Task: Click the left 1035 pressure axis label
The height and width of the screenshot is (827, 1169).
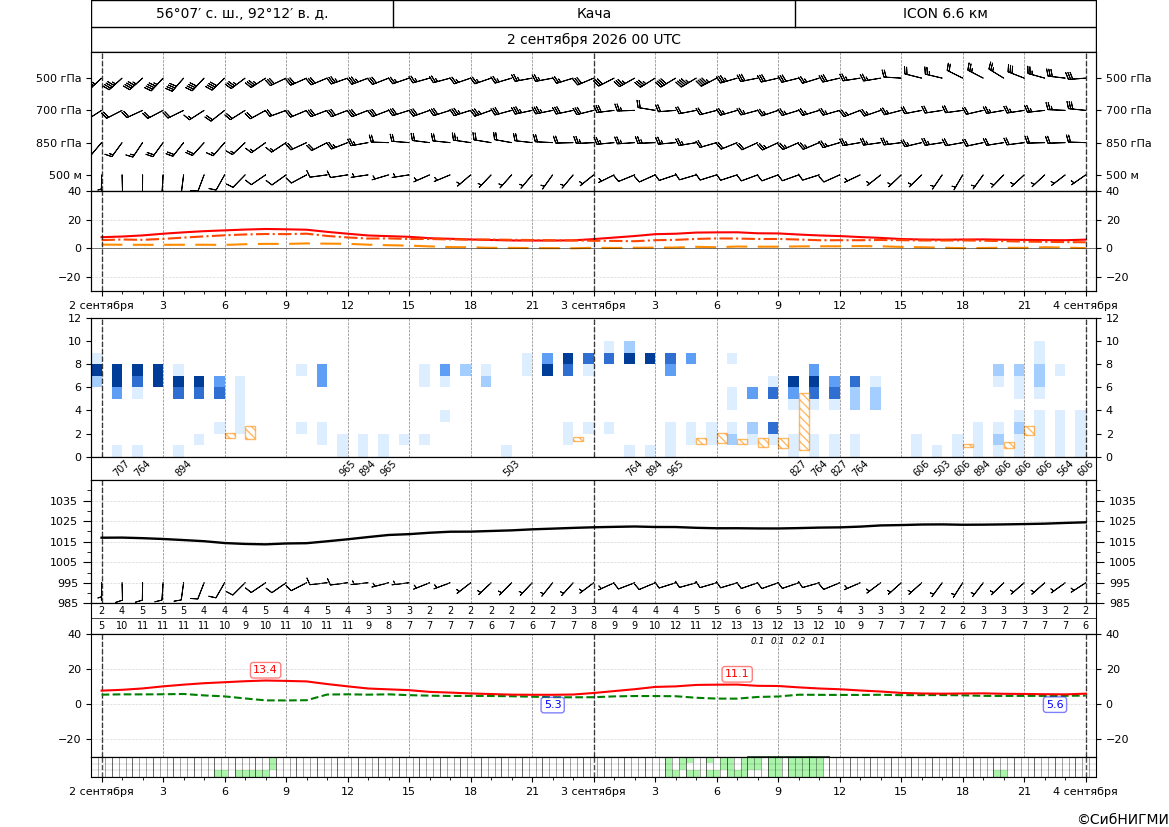Action: [x=60, y=501]
